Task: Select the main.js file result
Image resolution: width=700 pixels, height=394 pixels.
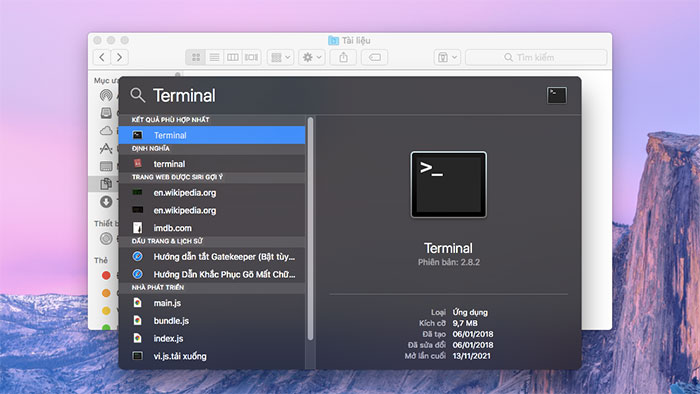Action: coord(212,303)
